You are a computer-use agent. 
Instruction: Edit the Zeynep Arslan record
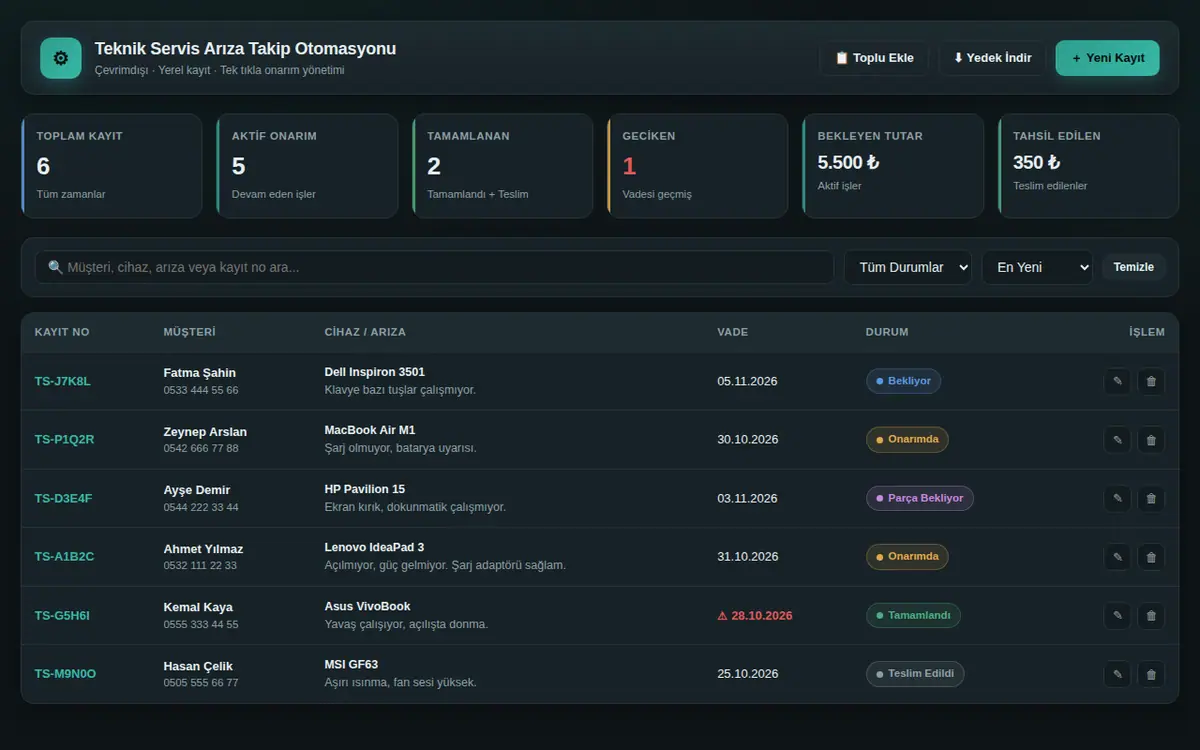[x=1117, y=440]
